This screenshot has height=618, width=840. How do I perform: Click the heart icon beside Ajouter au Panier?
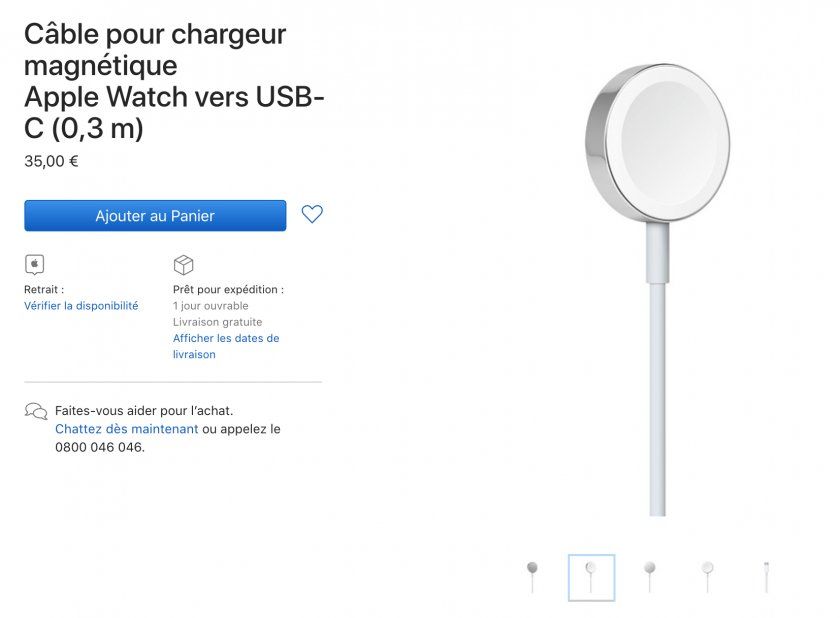point(311,214)
